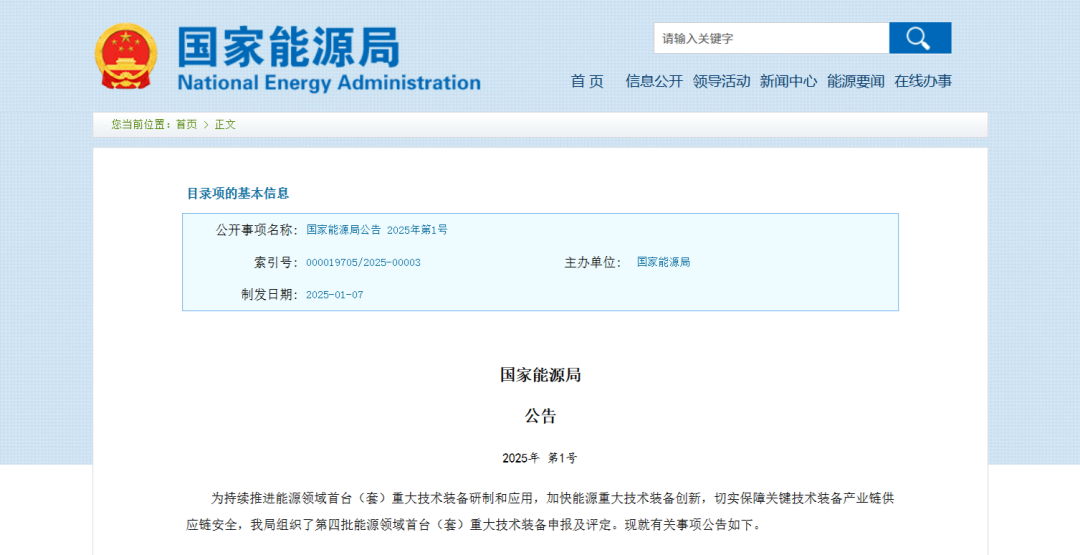1080x555 pixels.
Task: Click the 公告 article heading
Action: [541, 417]
